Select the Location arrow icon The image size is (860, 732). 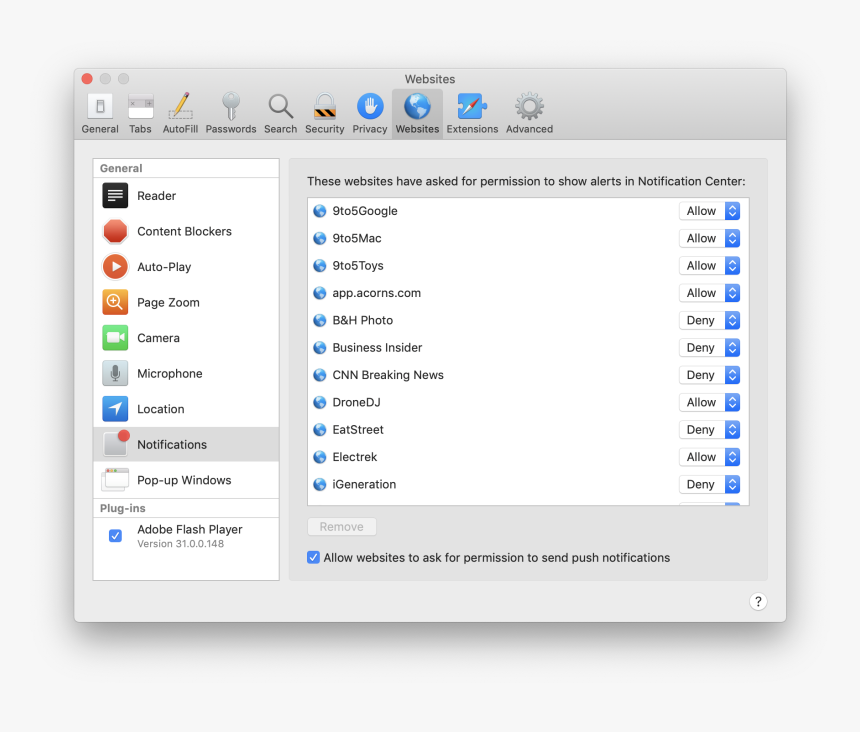[x=115, y=409]
